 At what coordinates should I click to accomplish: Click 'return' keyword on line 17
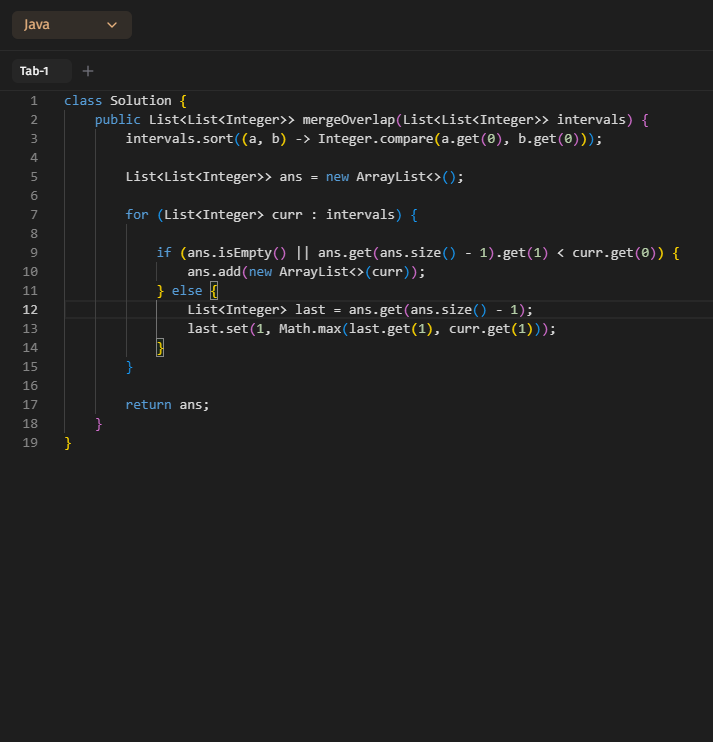(x=149, y=405)
